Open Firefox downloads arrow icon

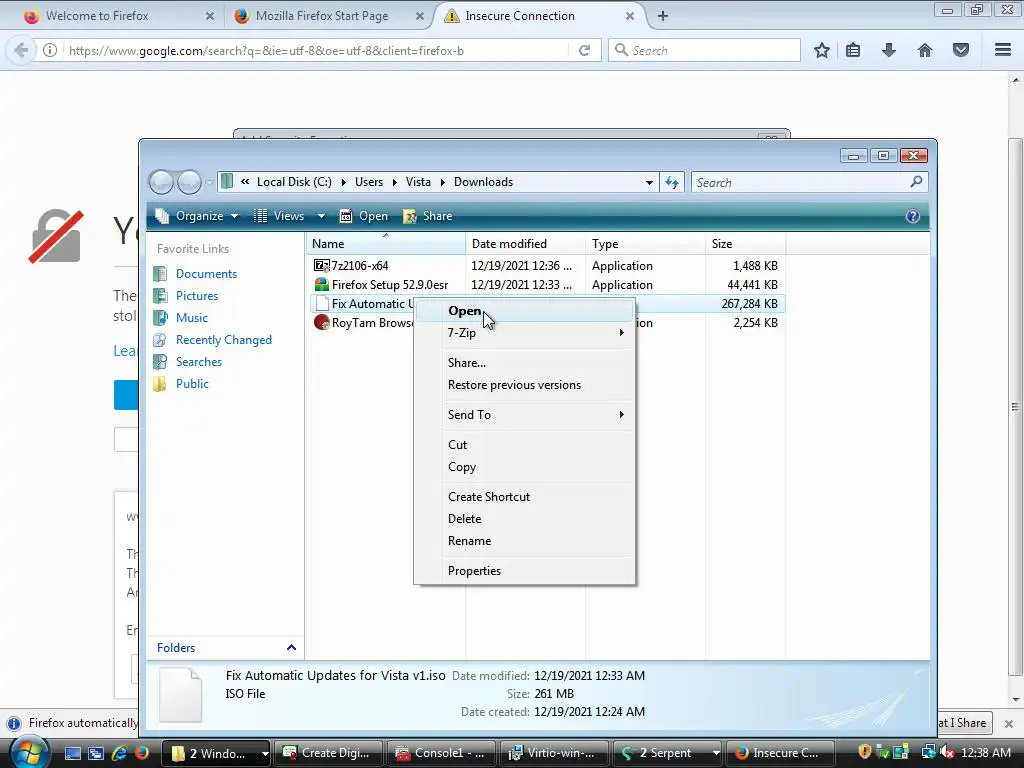pyautogui.click(x=889, y=50)
